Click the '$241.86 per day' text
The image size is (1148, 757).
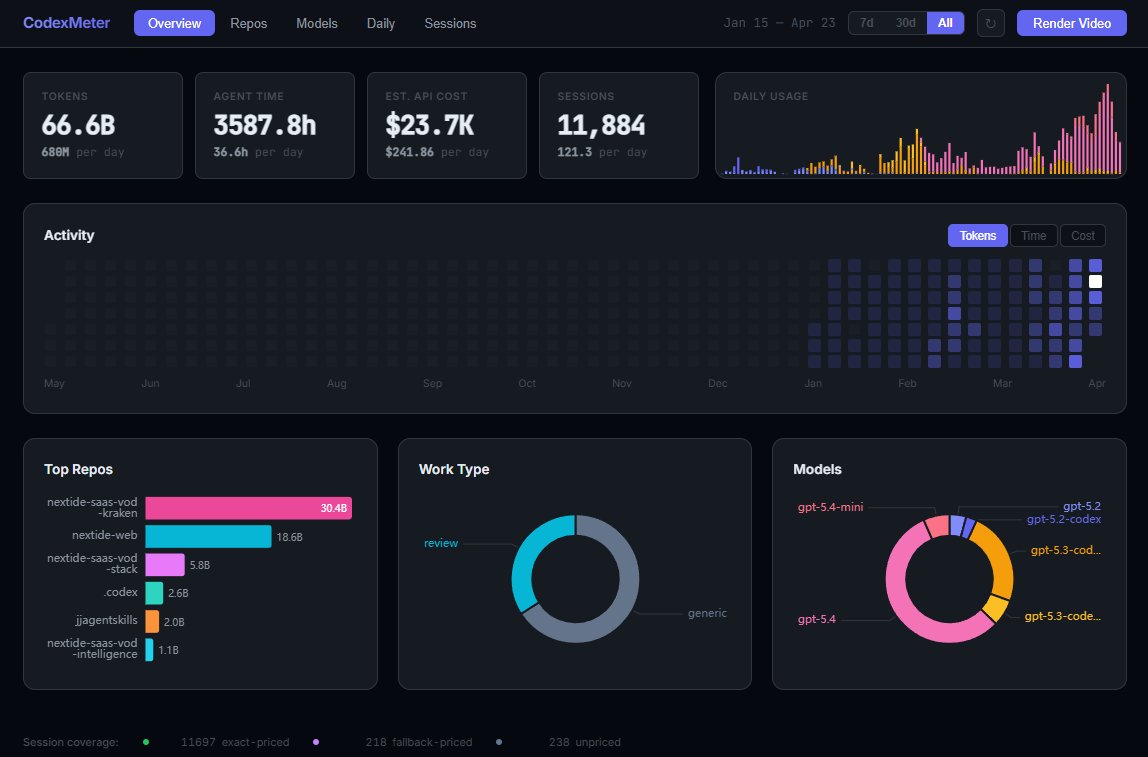tap(436, 152)
